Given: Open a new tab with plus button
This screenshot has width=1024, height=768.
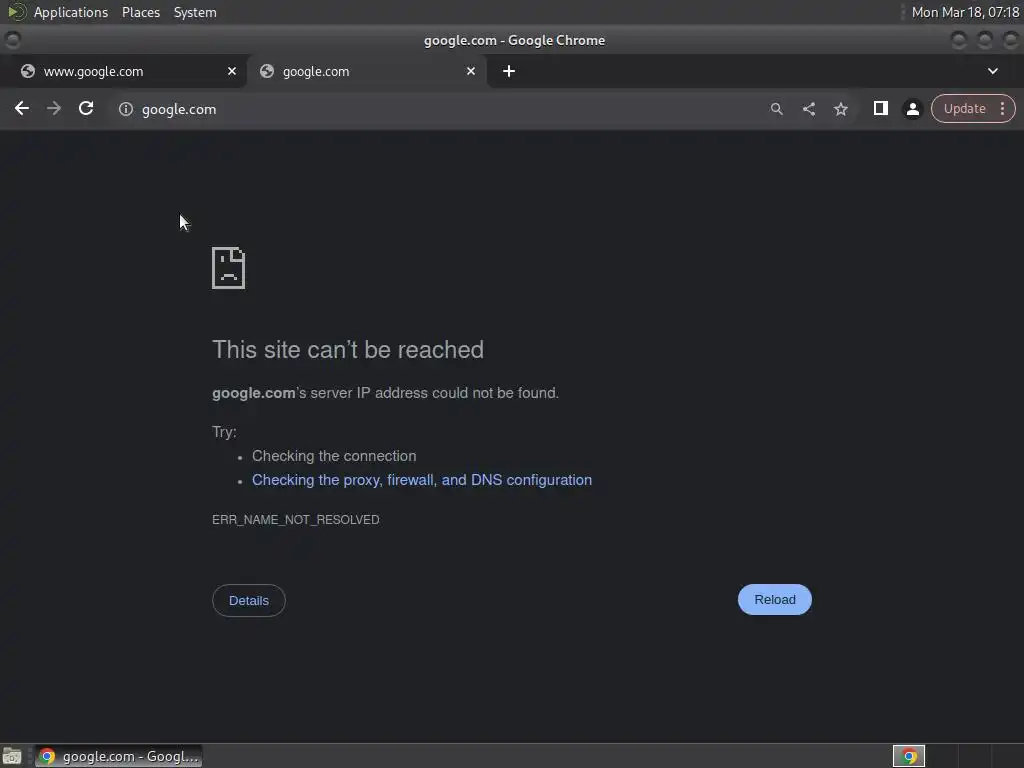Looking at the screenshot, I should click(x=509, y=71).
